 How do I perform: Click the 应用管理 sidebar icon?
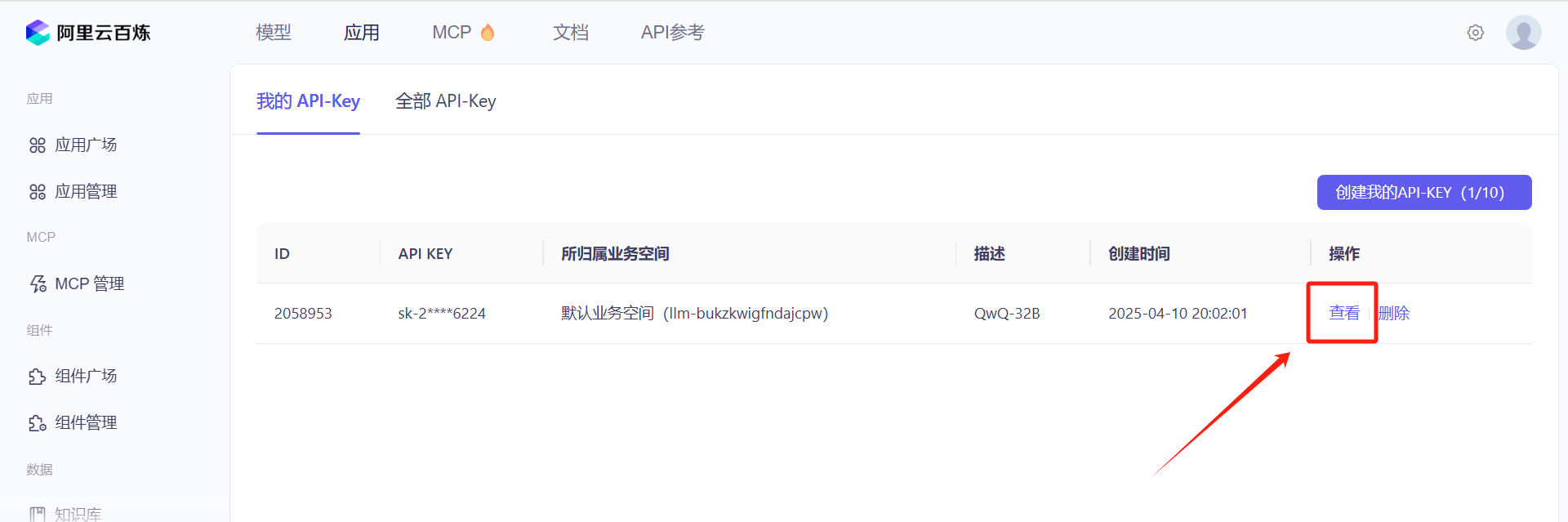[x=38, y=192]
